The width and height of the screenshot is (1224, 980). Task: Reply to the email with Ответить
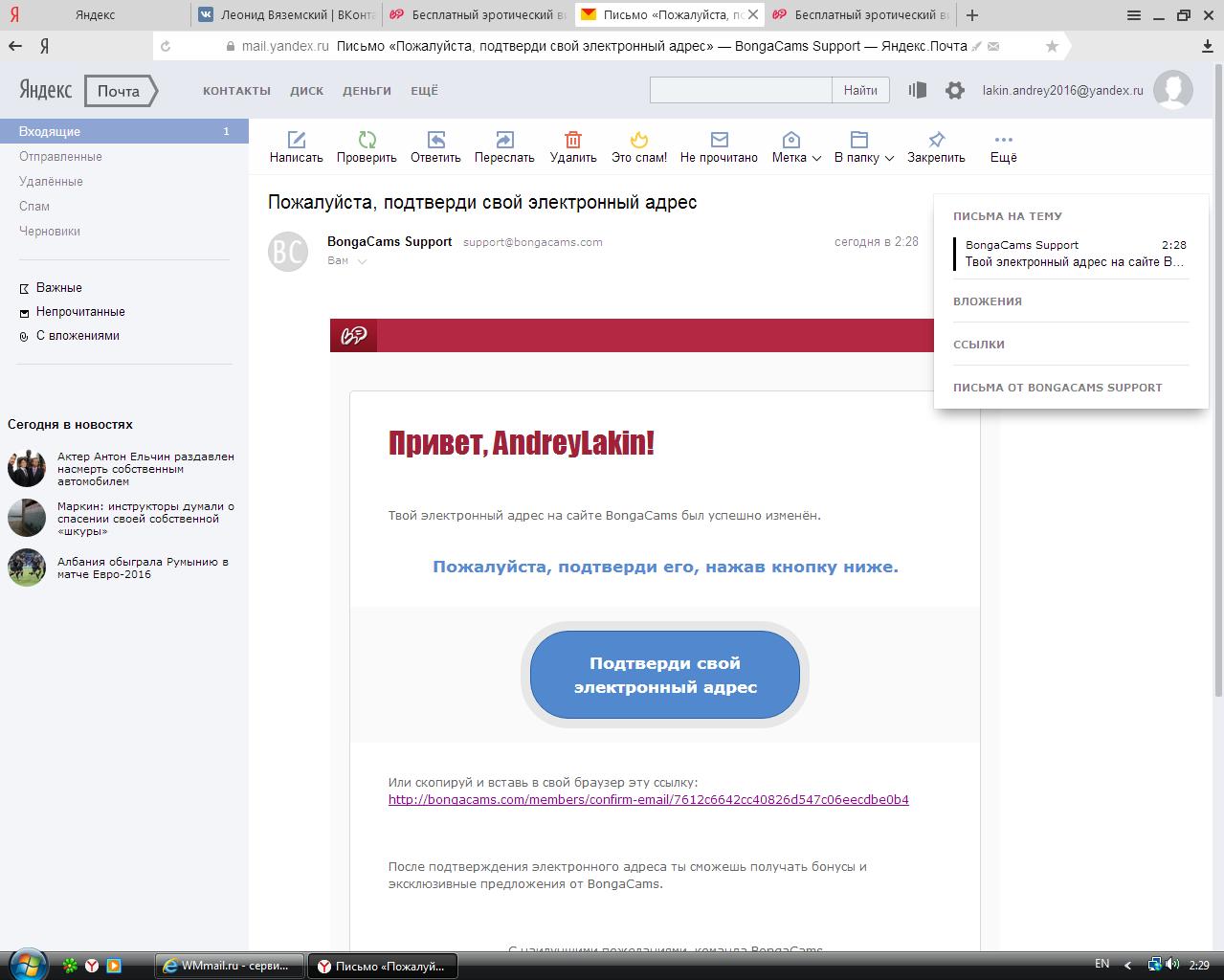(435, 146)
